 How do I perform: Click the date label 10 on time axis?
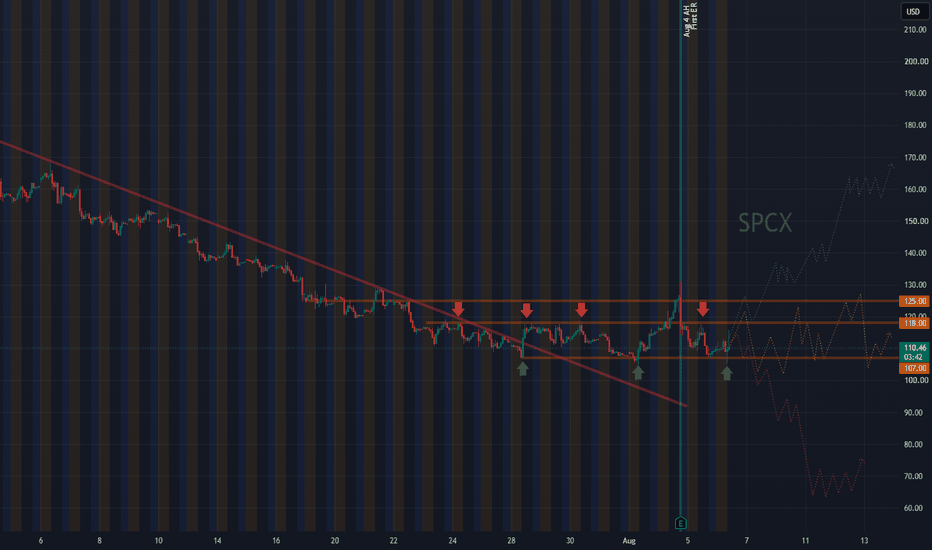click(158, 540)
